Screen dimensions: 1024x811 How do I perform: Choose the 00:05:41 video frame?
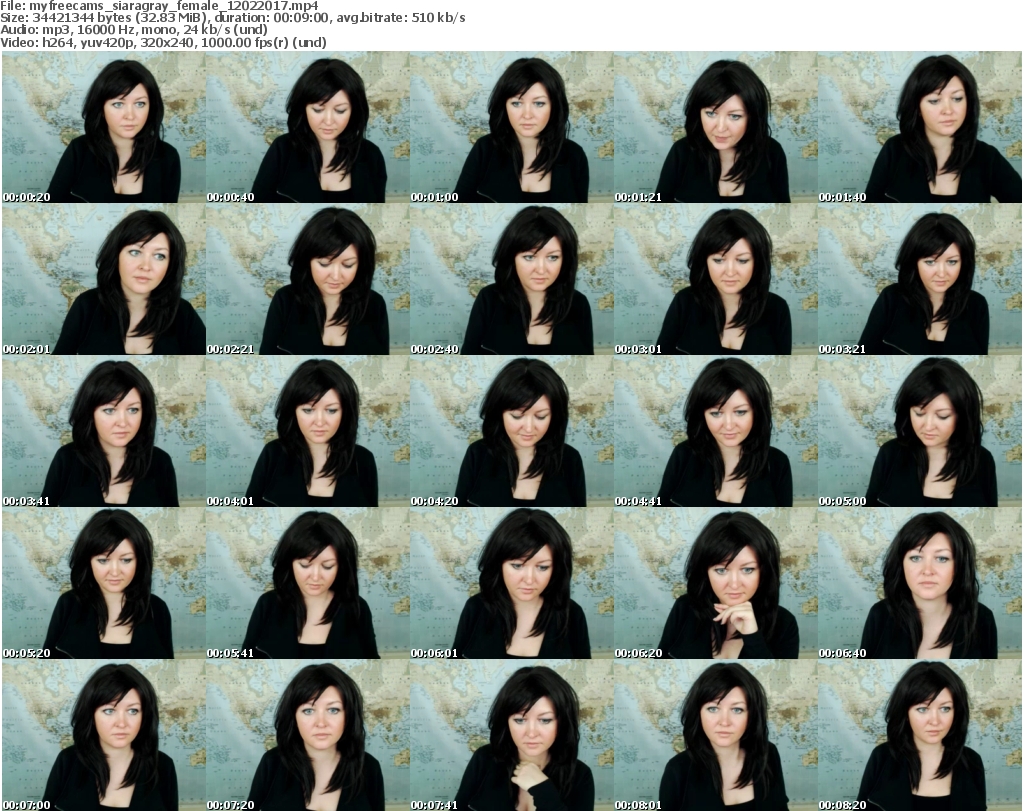click(x=308, y=583)
